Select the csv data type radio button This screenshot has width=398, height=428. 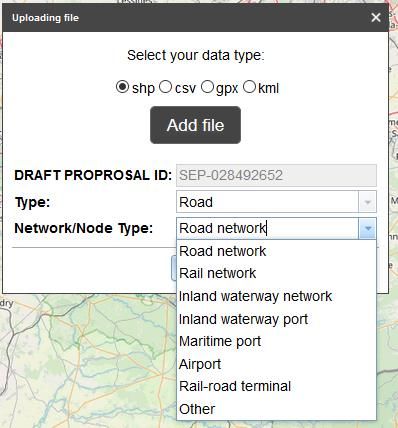(165, 87)
